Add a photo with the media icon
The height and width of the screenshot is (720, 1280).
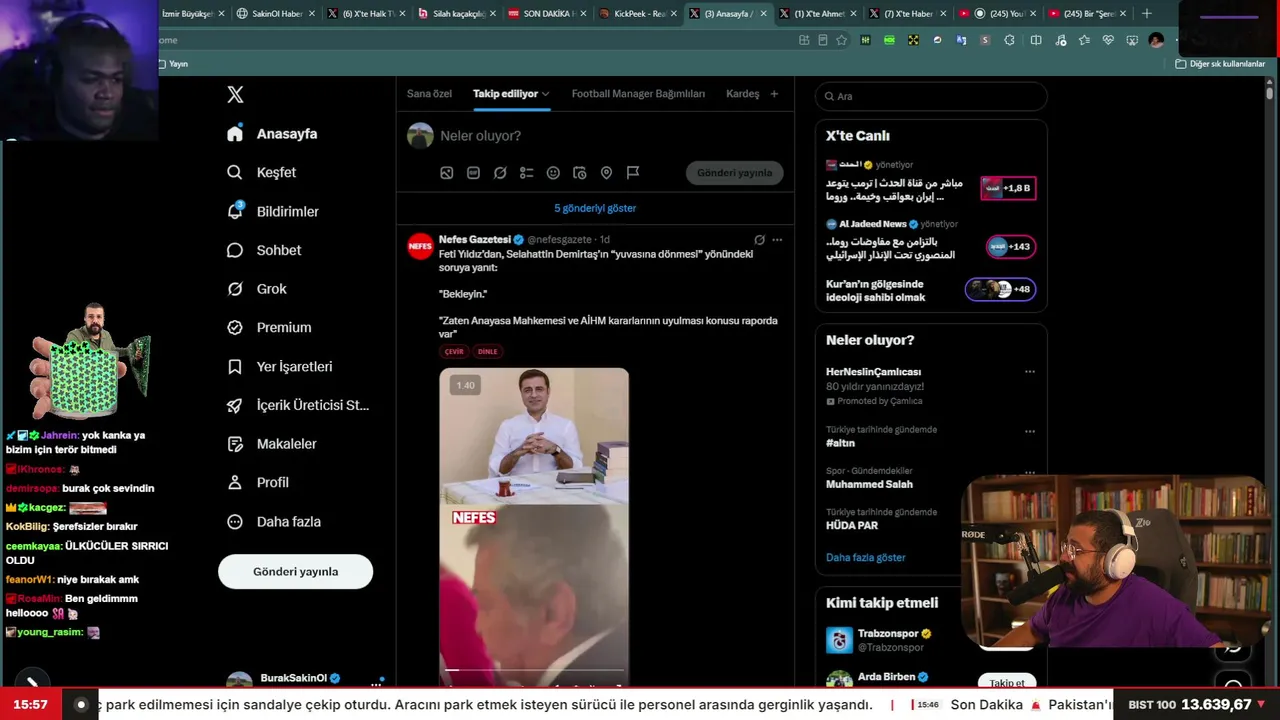pos(447,173)
